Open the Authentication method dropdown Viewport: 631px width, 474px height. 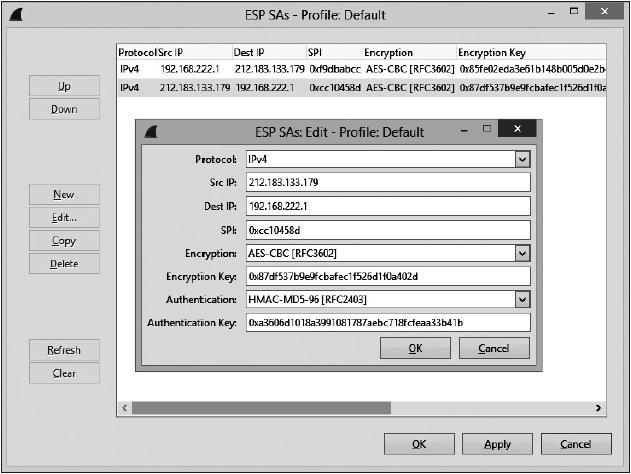click(521, 299)
